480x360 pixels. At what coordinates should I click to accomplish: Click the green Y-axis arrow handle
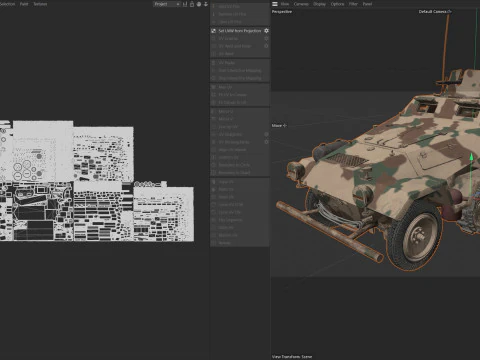point(471,156)
